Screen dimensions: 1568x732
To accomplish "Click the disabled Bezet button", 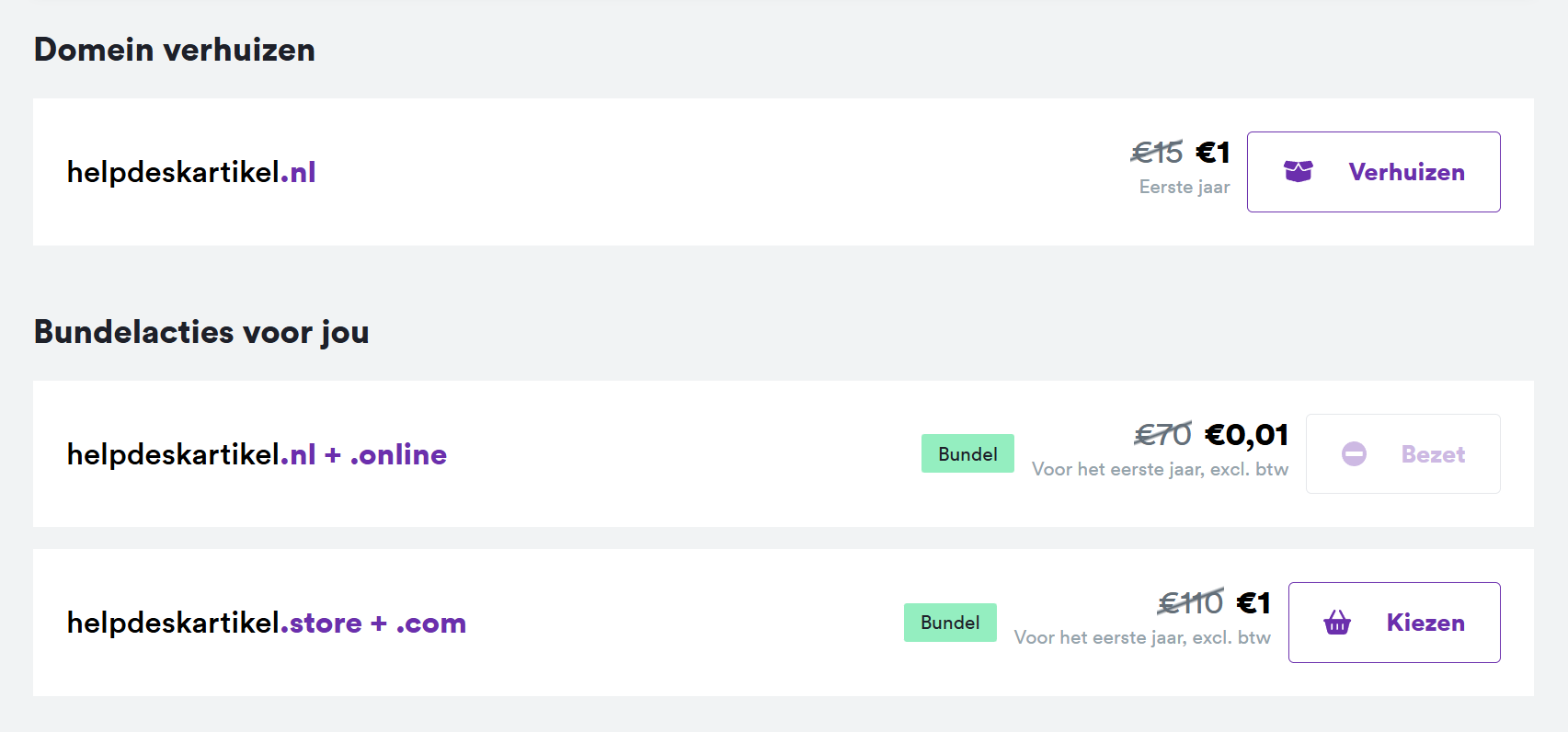I will click(x=1402, y=454).
